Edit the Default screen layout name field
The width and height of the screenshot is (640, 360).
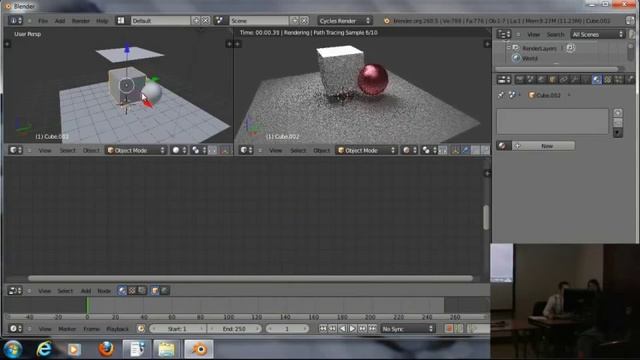[160, 20]
